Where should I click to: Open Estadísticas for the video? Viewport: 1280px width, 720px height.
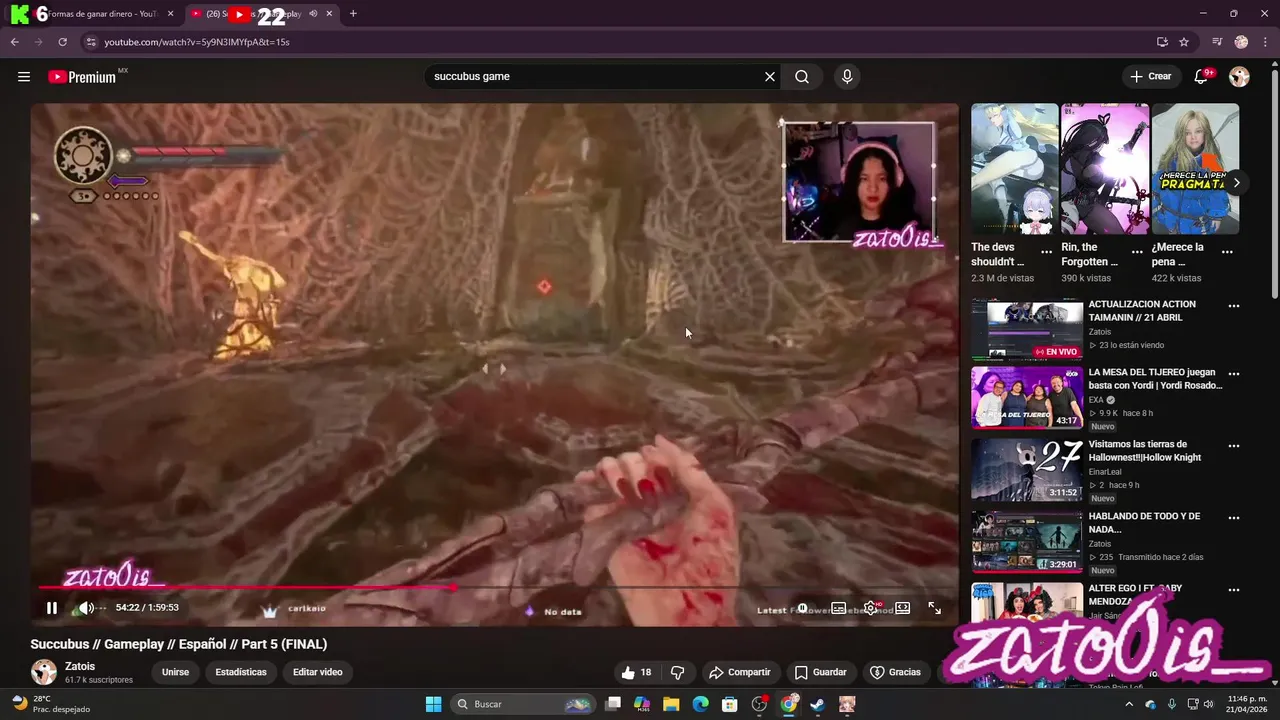click(241, 672)
